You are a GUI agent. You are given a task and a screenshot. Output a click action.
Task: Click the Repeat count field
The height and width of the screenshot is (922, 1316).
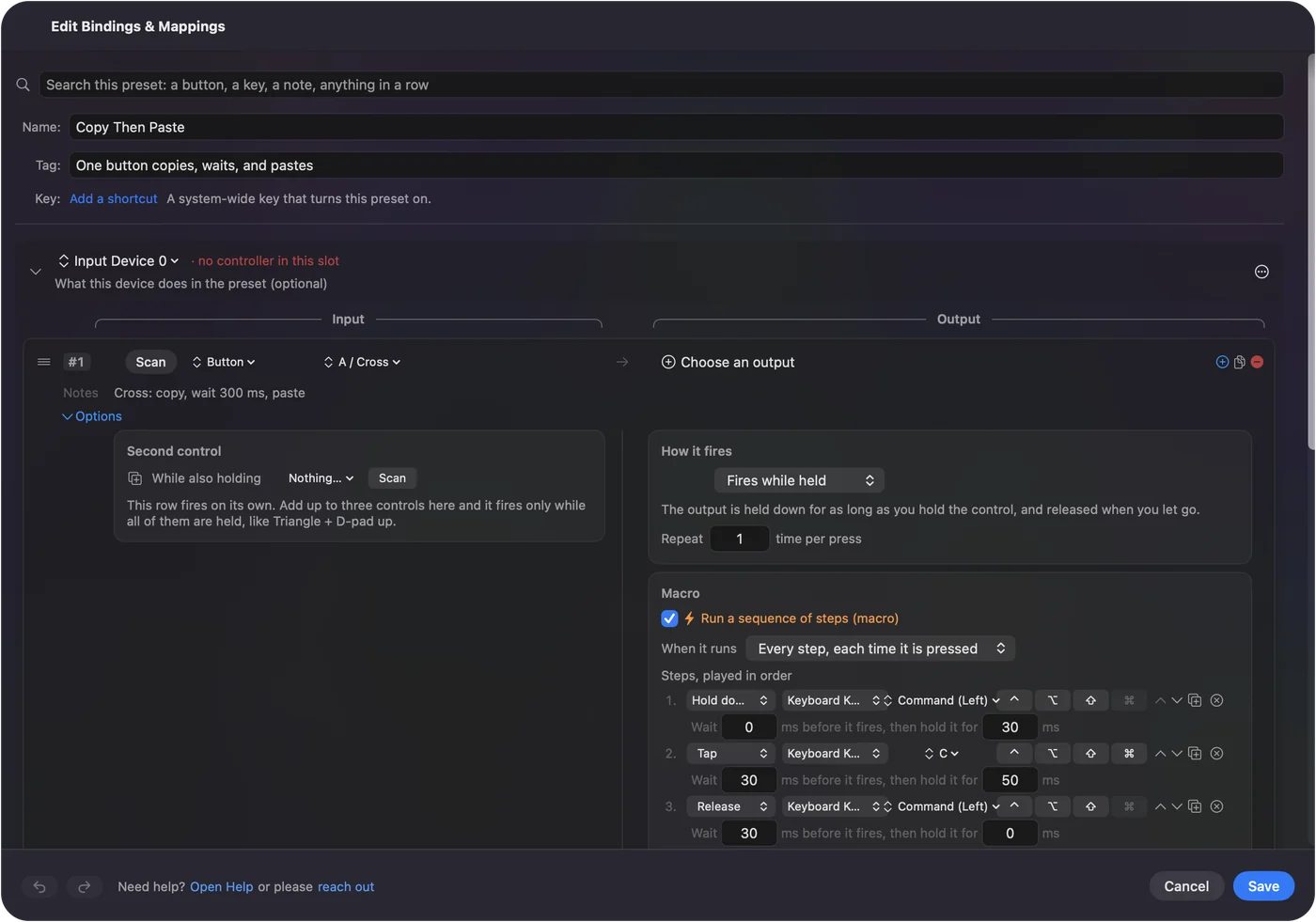740,539
